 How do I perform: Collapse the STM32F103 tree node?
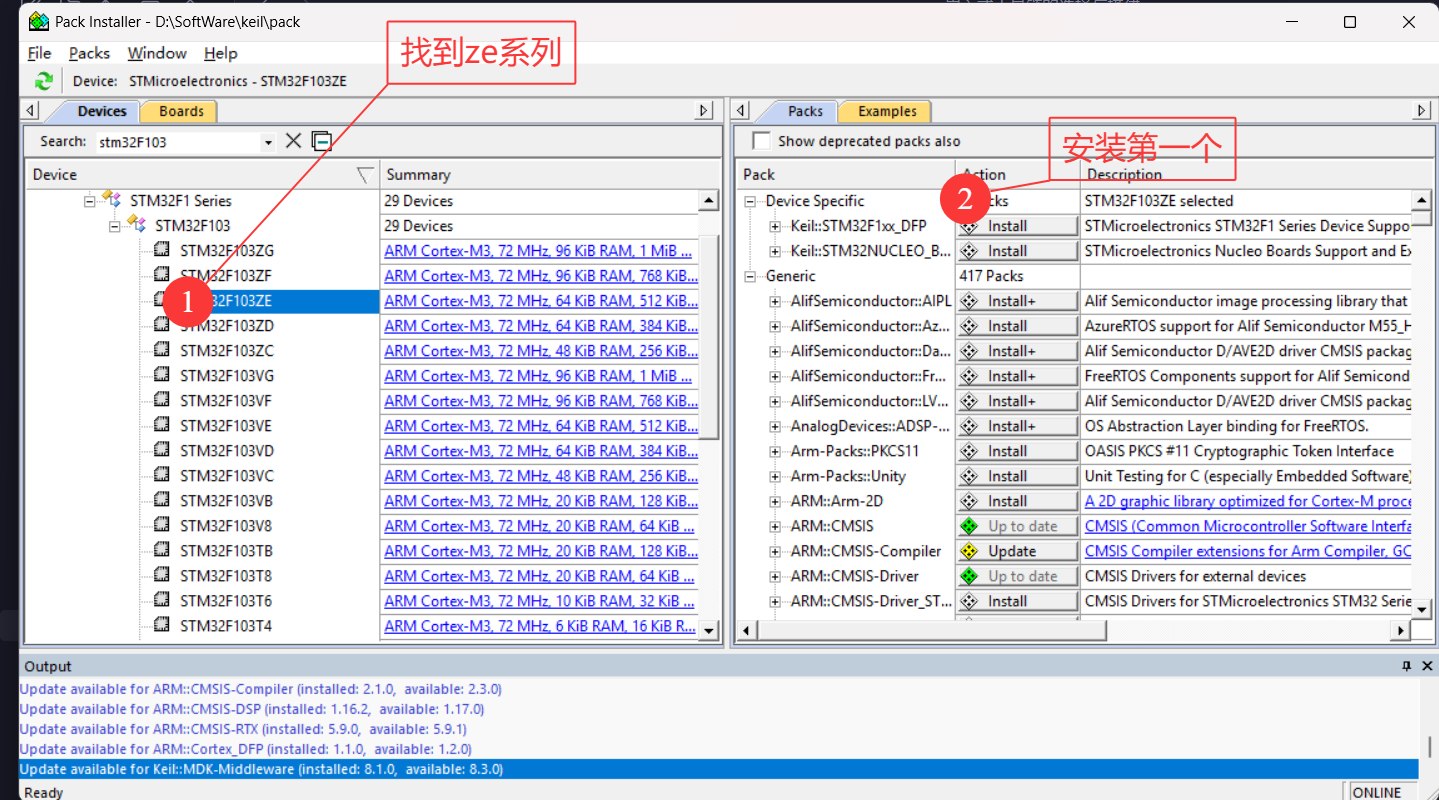[x=114, y=225]
